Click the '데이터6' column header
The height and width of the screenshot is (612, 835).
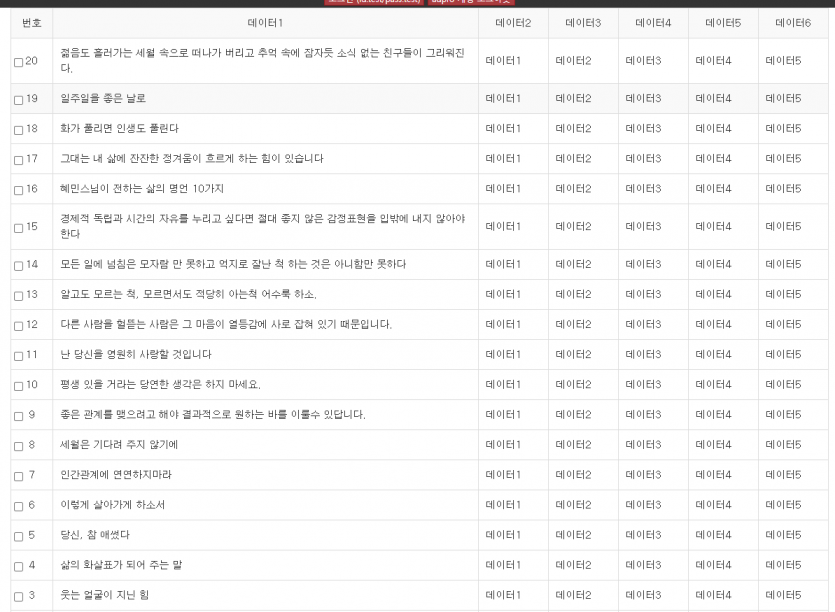(x=793, y=22)
